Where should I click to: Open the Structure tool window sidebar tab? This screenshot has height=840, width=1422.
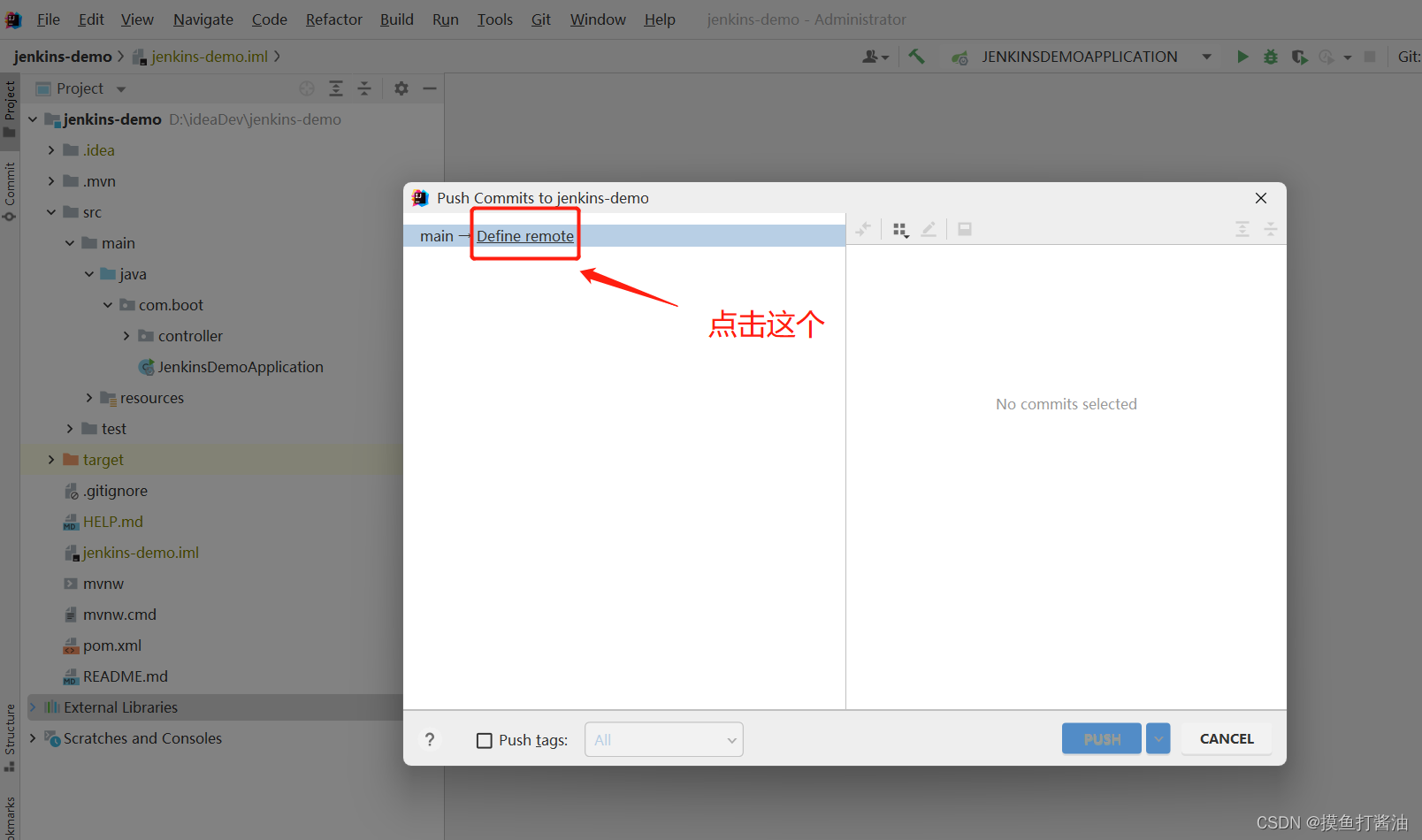[x=10, y=737]
